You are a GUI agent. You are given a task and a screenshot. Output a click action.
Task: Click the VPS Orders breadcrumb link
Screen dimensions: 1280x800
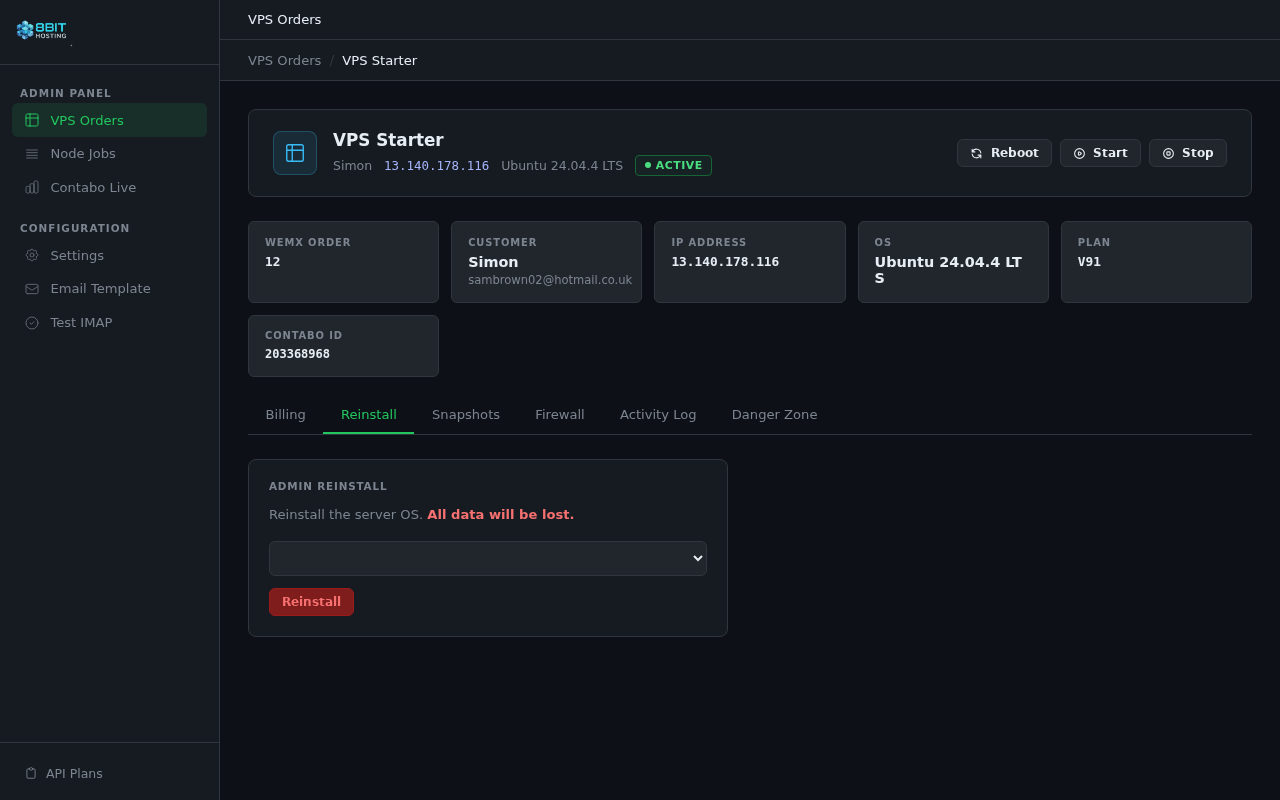click(x=284, y=60)
